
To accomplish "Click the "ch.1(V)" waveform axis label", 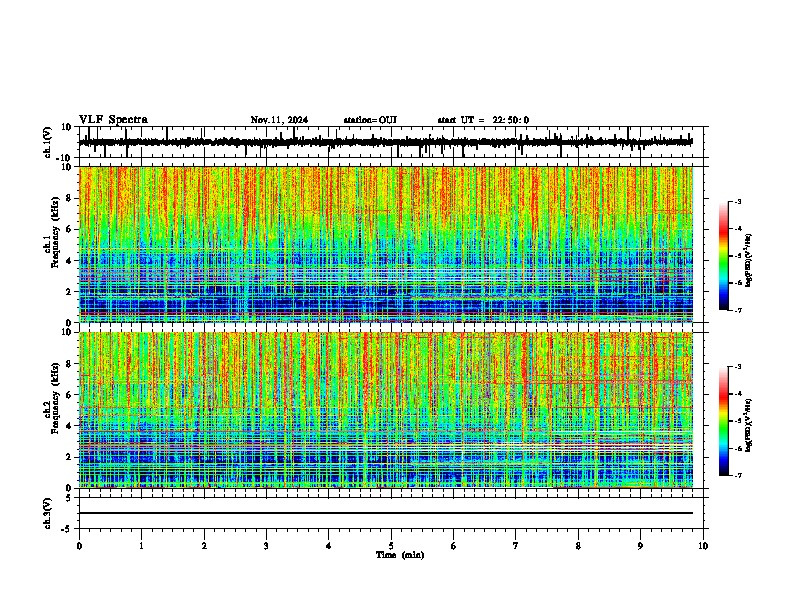I will click(48, 142).
